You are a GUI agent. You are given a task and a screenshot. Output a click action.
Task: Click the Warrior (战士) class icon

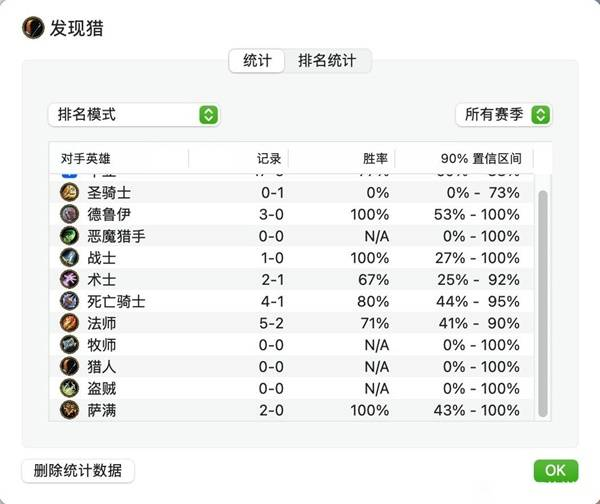click(x=69, y=258)
